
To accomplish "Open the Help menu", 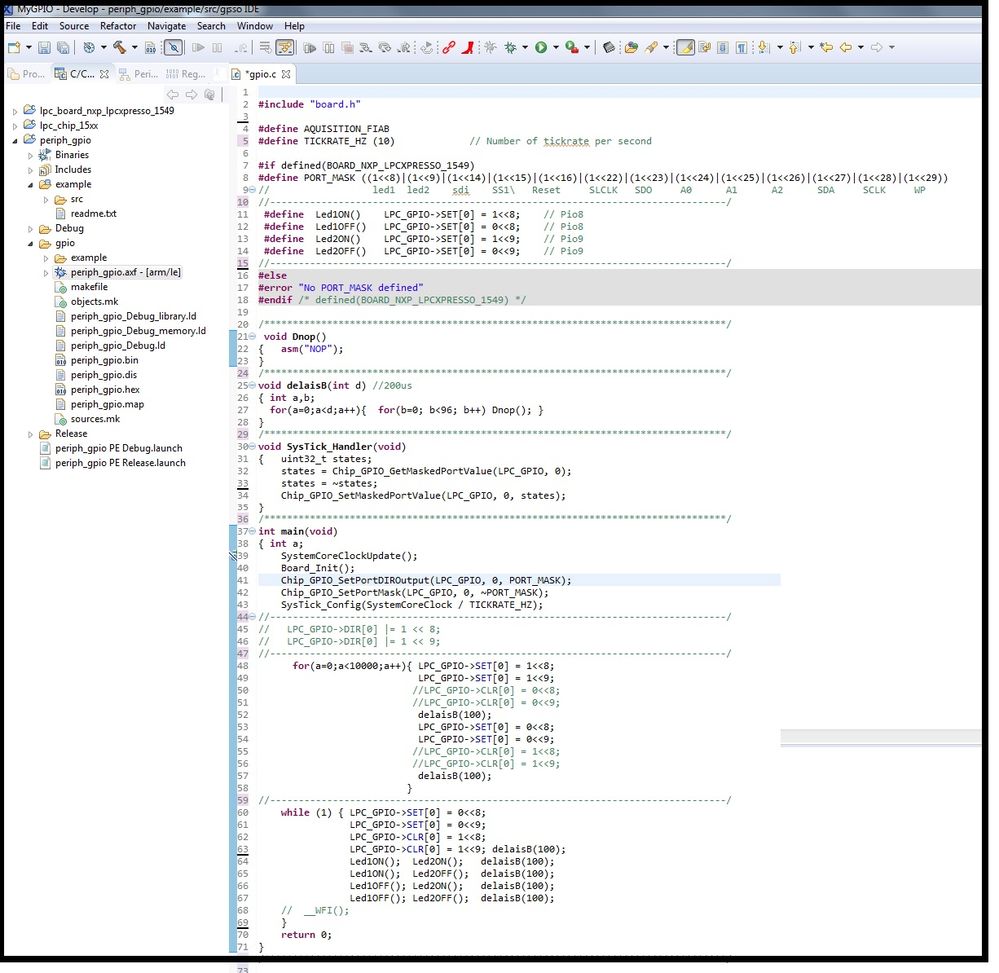I will point(294,26).
